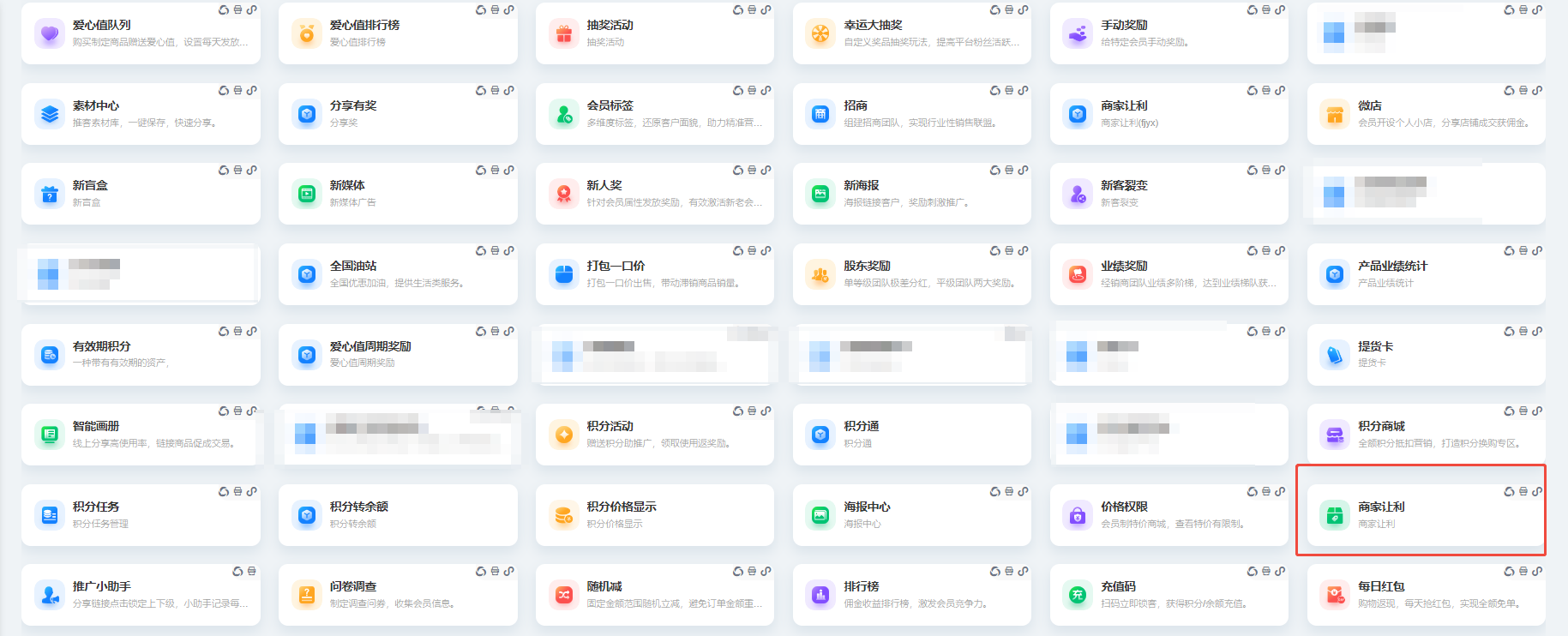Open the purple 新客裂变 icon
Image resolution: width=1568 pixels, height=636 pixels.
pos(1078,194)
